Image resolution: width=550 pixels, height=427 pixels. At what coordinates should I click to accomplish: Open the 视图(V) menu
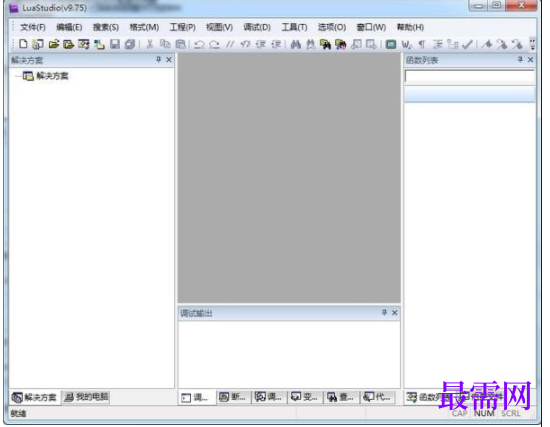pos(219,27)
